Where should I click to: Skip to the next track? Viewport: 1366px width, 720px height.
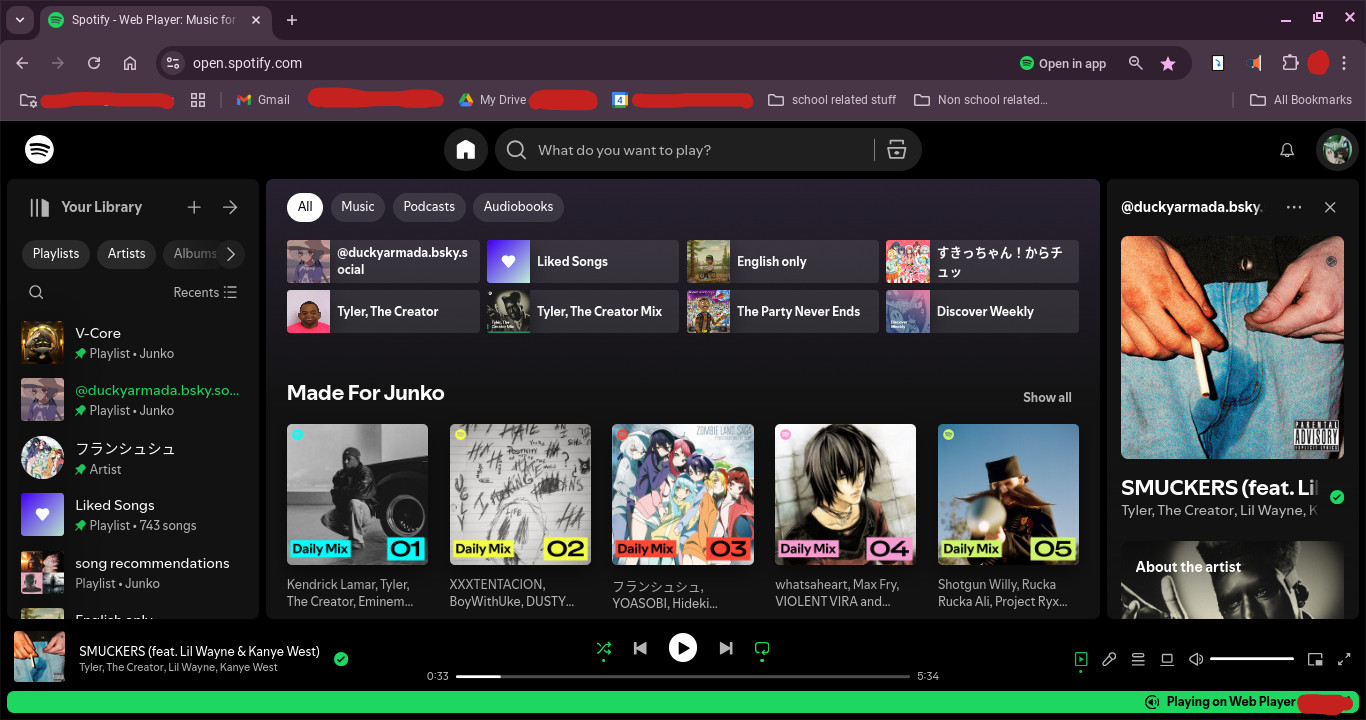pyautogui.click(x=726, y=648)
